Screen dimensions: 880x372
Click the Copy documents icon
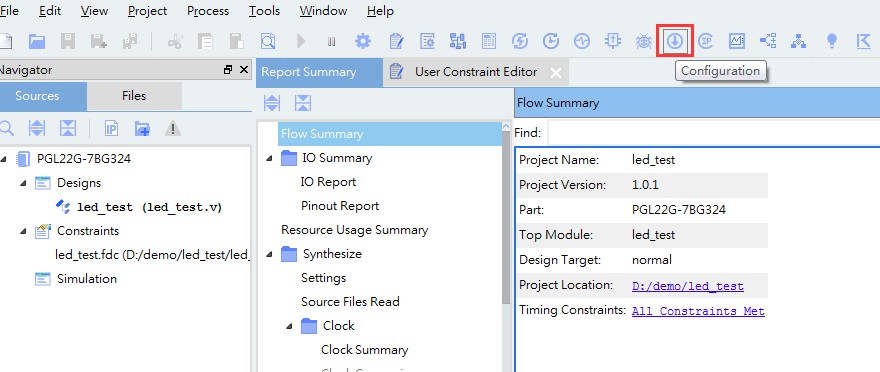click(206, 40)
